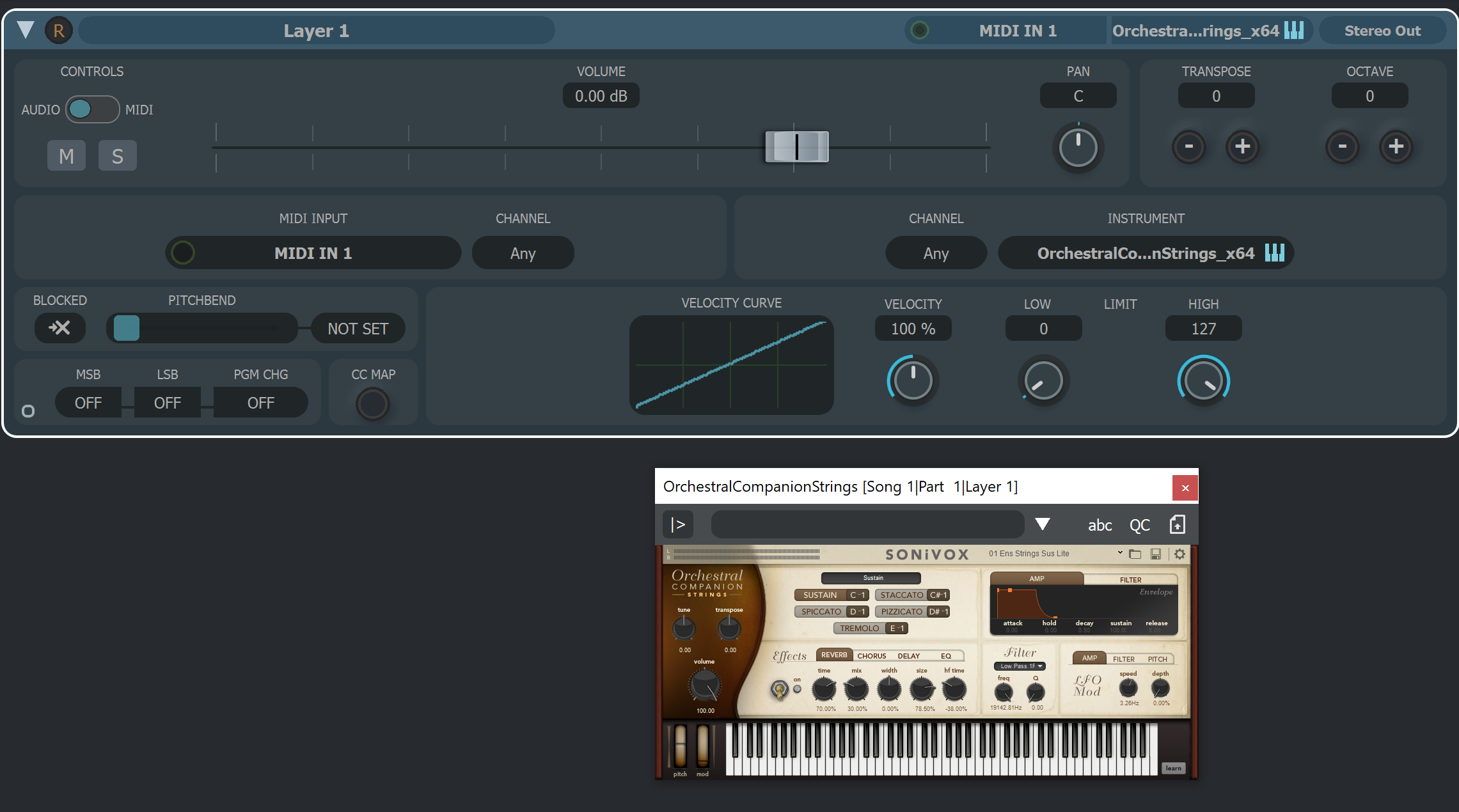Screen dimensions: 1459x812
Task: Open the Low Pass 1F filter dropdown
Action: pyautogui.click(x=1020, y=666)
